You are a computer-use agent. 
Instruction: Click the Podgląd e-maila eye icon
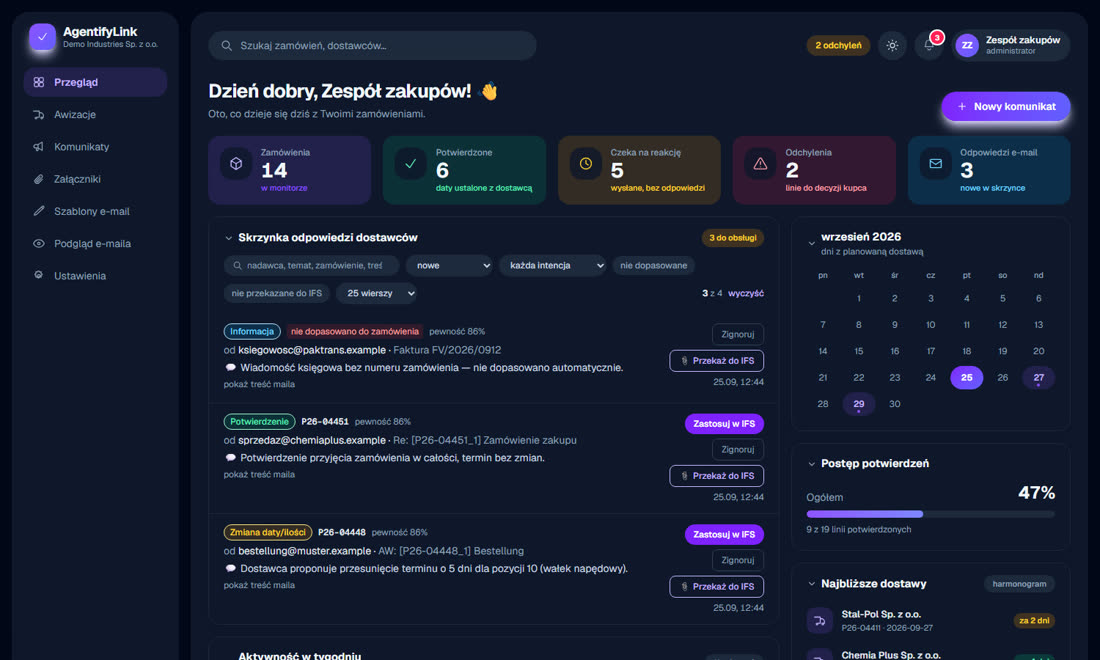pyautogui.click(x=39, y=243)
